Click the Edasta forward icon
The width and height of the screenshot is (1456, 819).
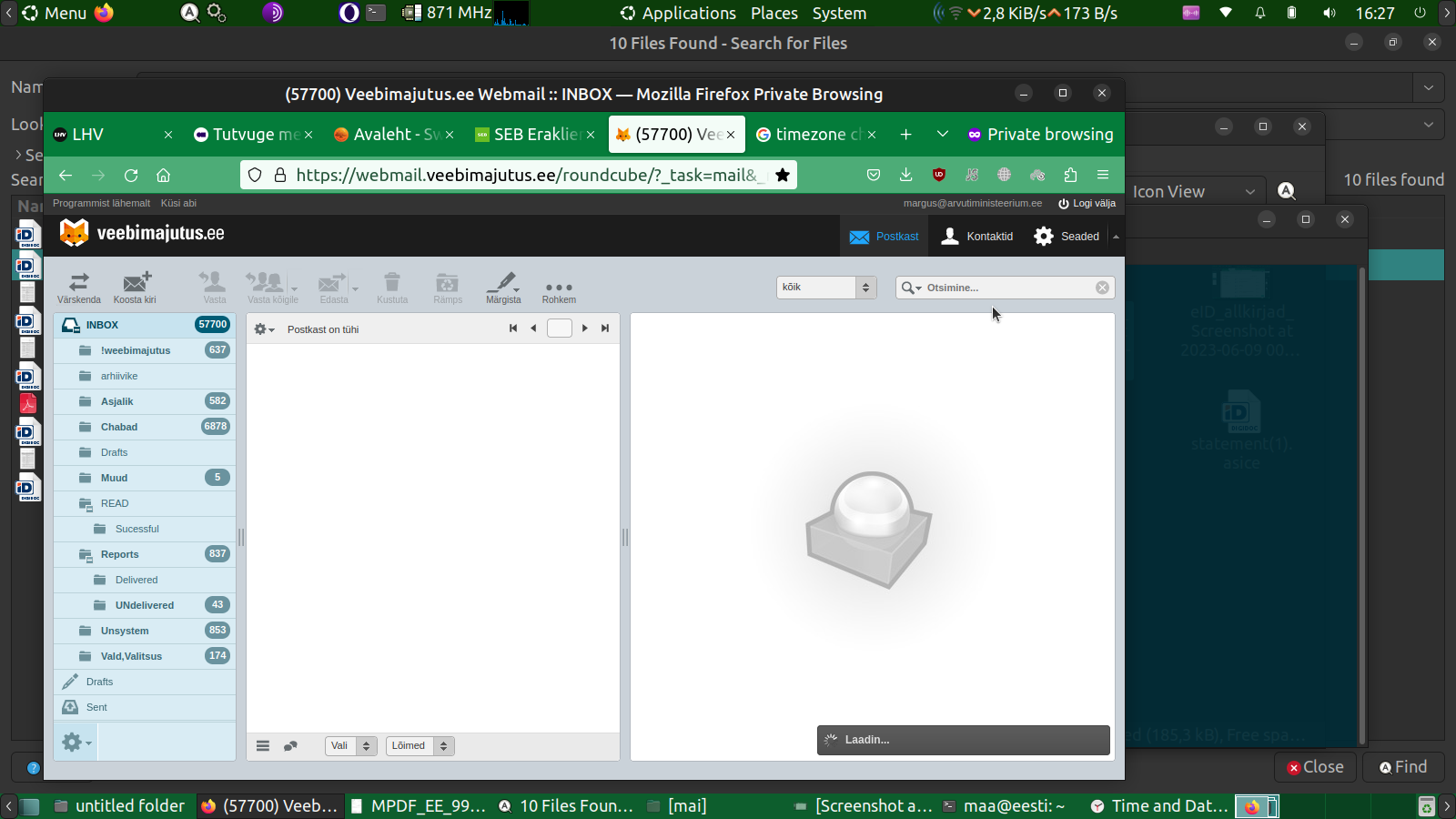pyautogui.click(x=333, y=288)
